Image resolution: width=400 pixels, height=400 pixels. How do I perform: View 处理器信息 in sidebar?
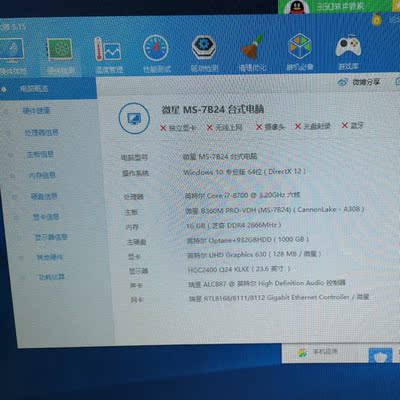pyautogui.click(x=41, y=133)
